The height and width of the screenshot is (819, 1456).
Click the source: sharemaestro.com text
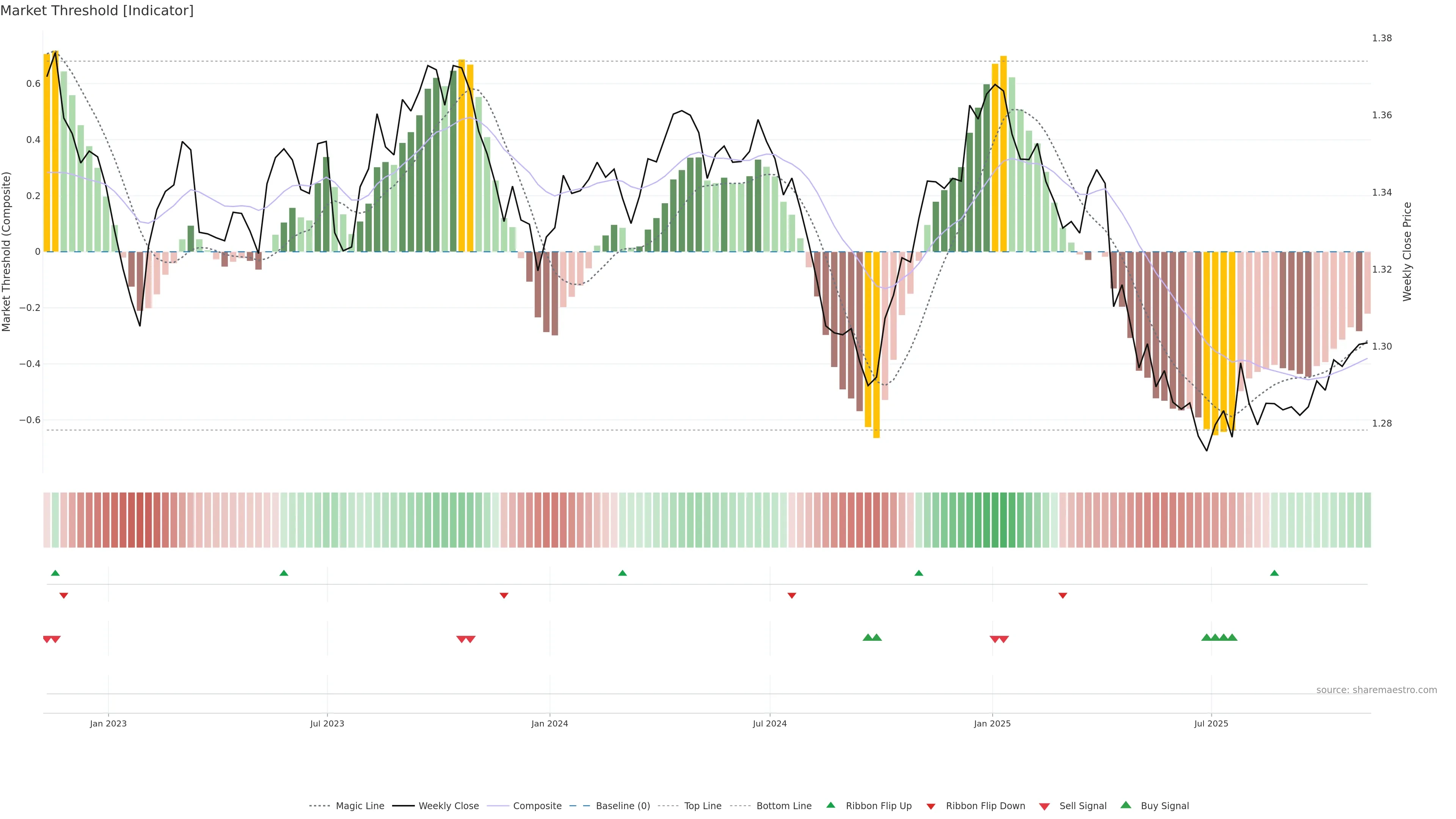pyautogui.click(x=1376, y=690)
